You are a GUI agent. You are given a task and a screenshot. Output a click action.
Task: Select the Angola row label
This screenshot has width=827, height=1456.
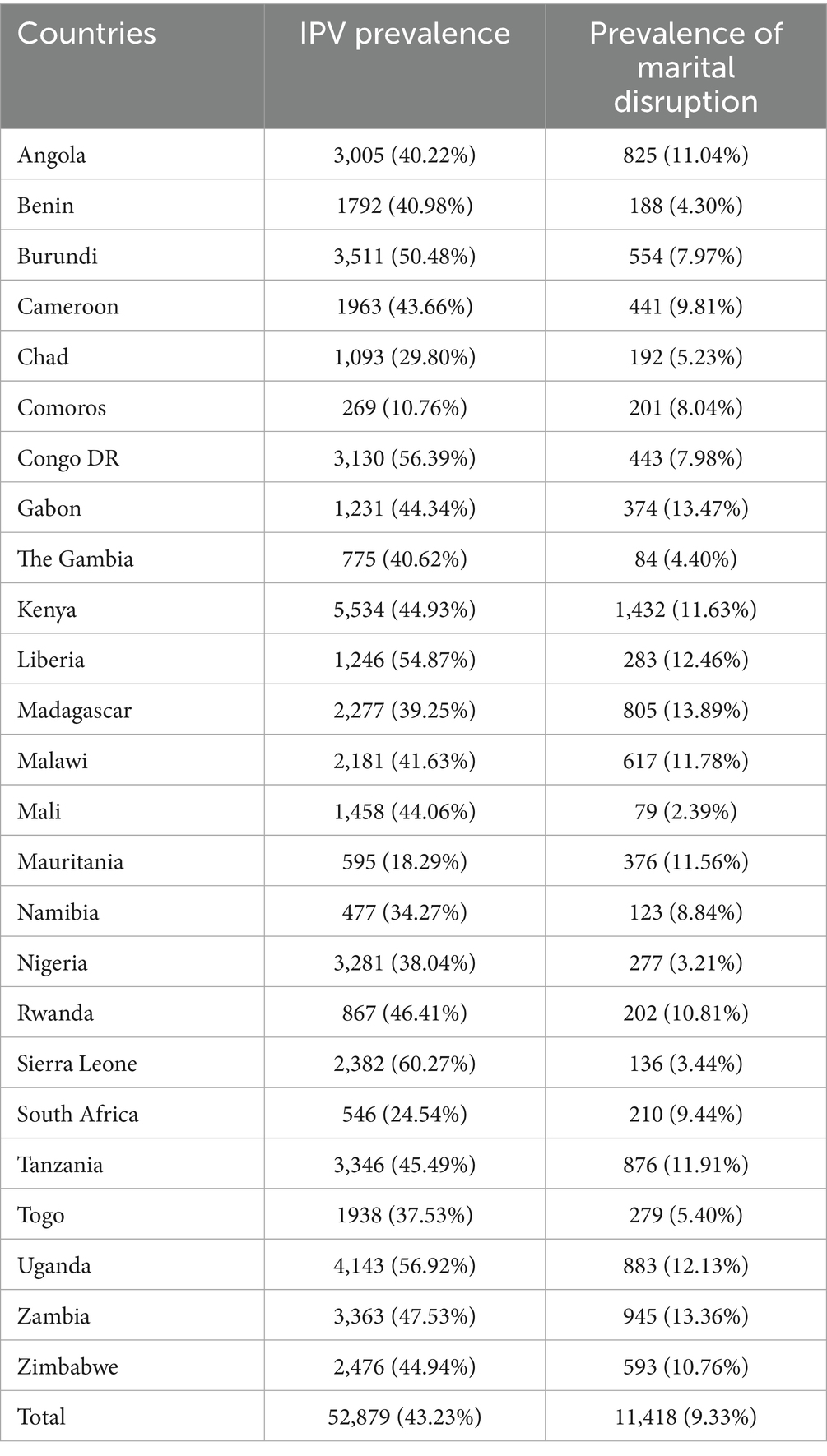tap(52, 155)
